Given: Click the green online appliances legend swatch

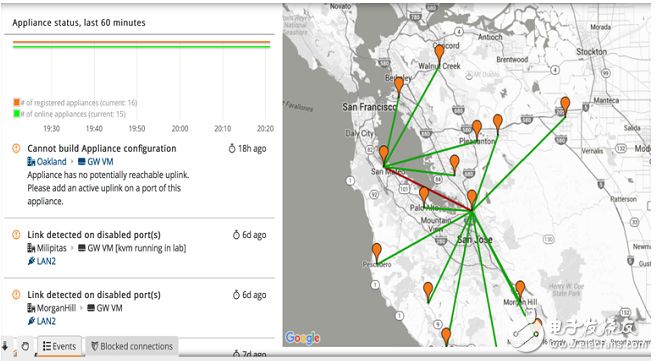Looking at the screenshot, I should pyautogui.click(x=17, y=113).
